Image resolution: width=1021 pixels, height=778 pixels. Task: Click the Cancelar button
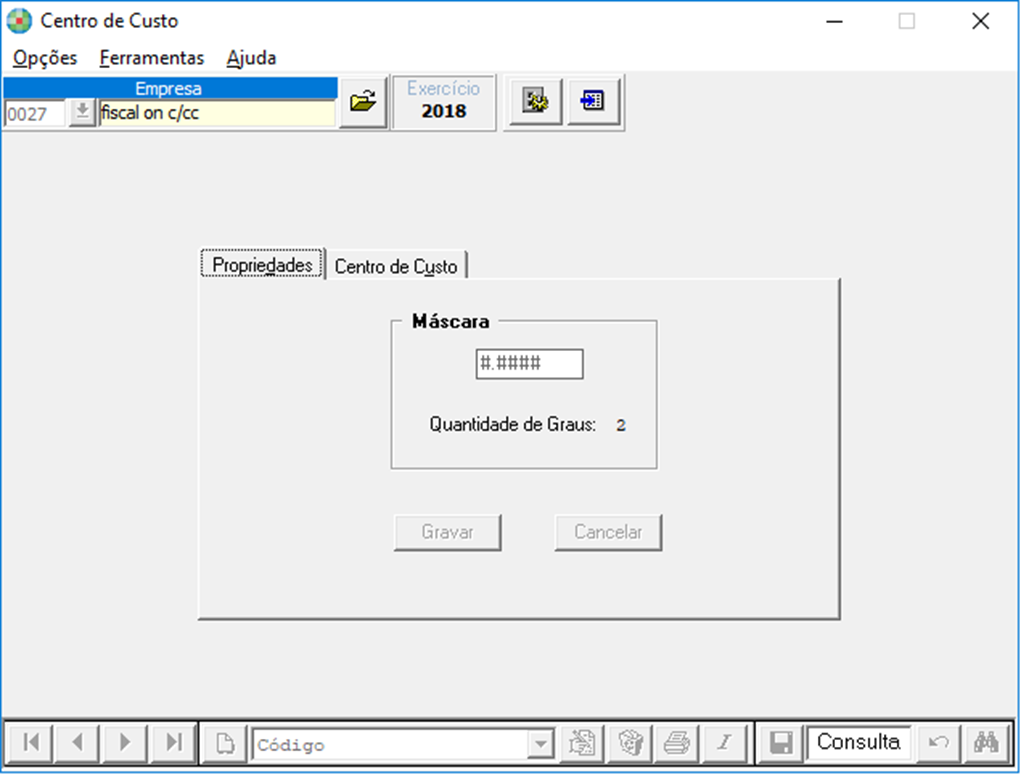point(608,533)
